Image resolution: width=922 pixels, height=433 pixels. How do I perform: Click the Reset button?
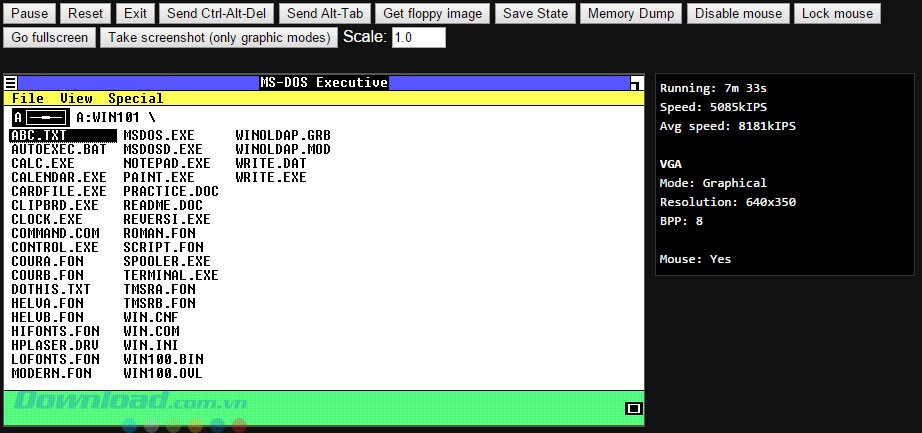85,14
